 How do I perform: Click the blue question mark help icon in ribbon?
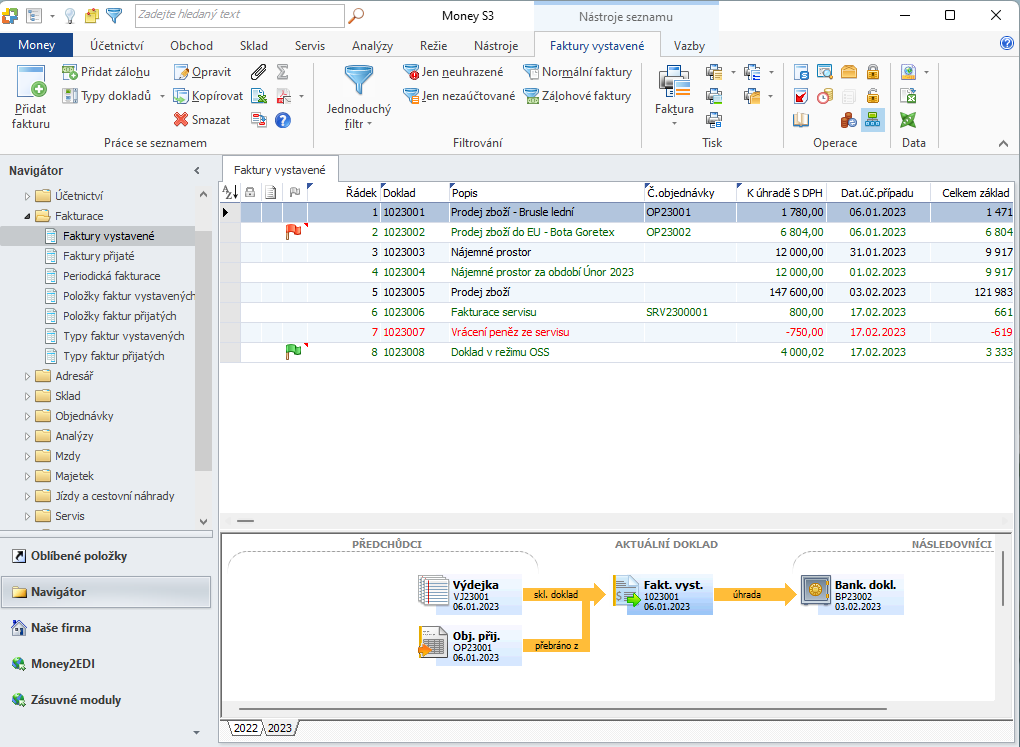(x=283, y=120)
